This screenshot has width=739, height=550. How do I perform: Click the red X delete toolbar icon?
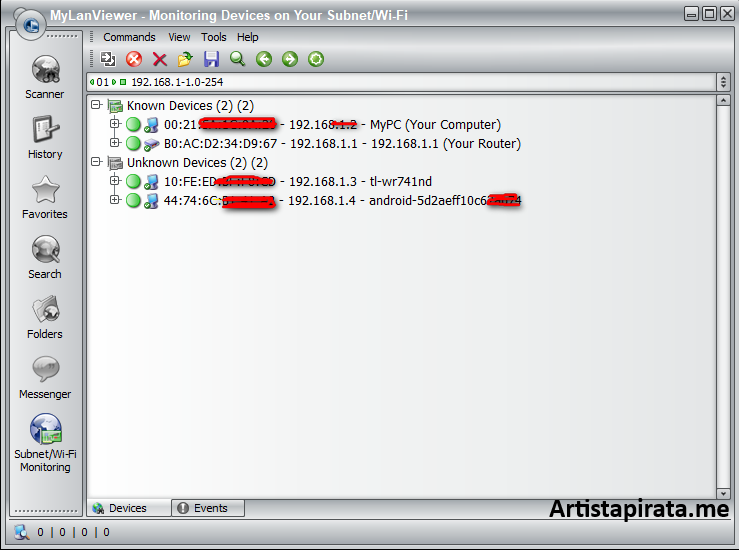[159, 60]
